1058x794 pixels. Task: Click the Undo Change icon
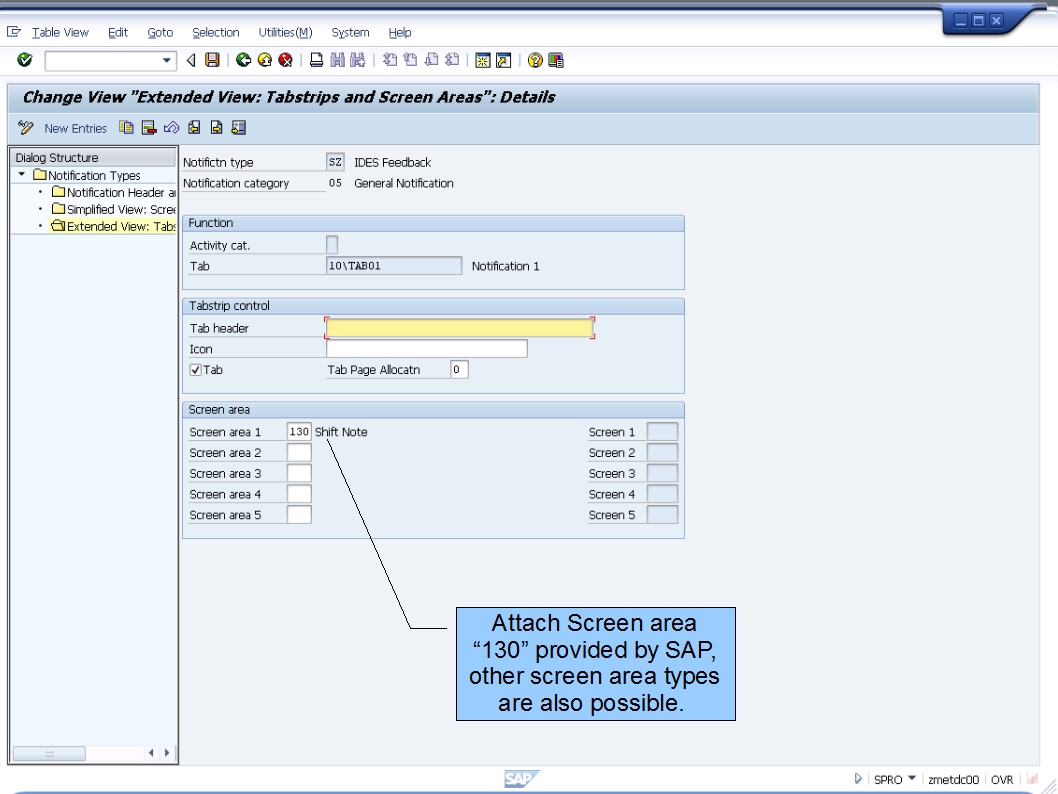click(x=171, y=127)
